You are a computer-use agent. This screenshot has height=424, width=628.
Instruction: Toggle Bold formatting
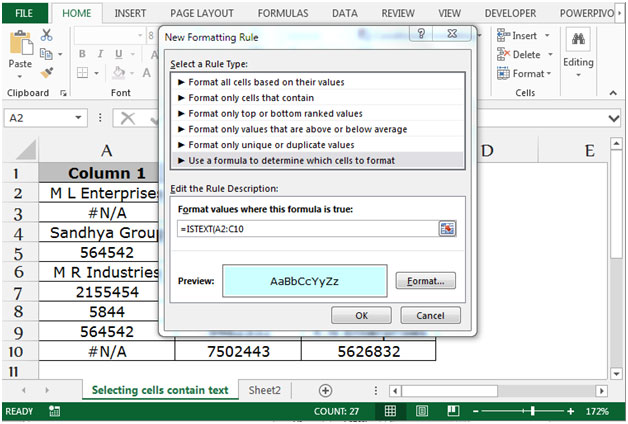(x=82, y=54)
